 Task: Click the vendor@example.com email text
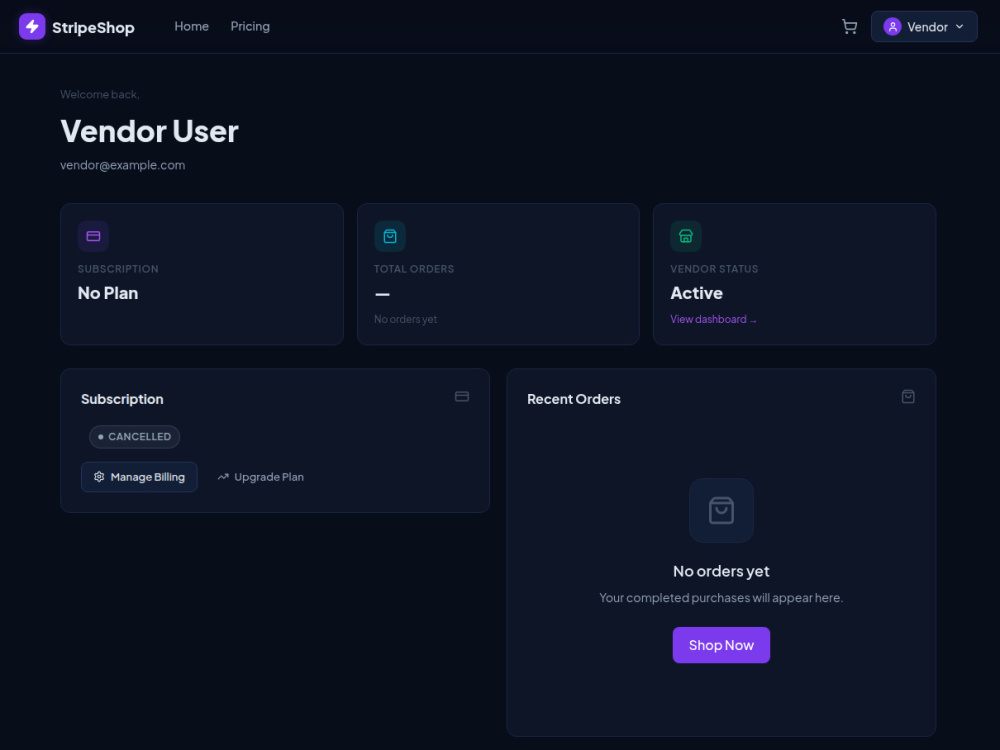tap(122, 165)
